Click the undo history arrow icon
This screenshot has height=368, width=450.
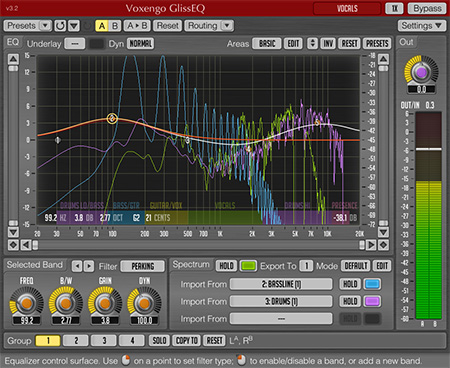(60, 26)
